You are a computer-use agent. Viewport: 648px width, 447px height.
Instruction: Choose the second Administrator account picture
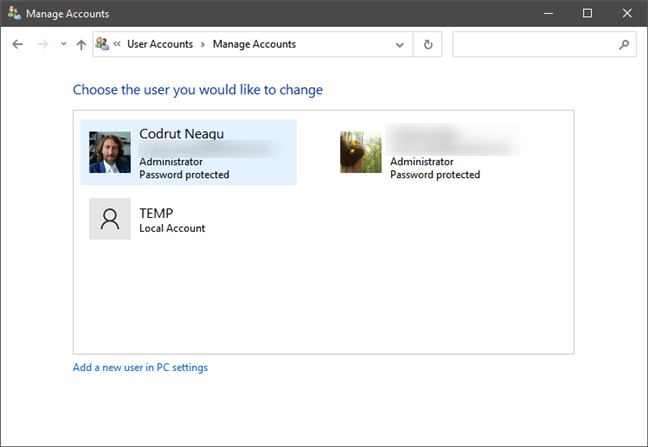pos(360,152)
